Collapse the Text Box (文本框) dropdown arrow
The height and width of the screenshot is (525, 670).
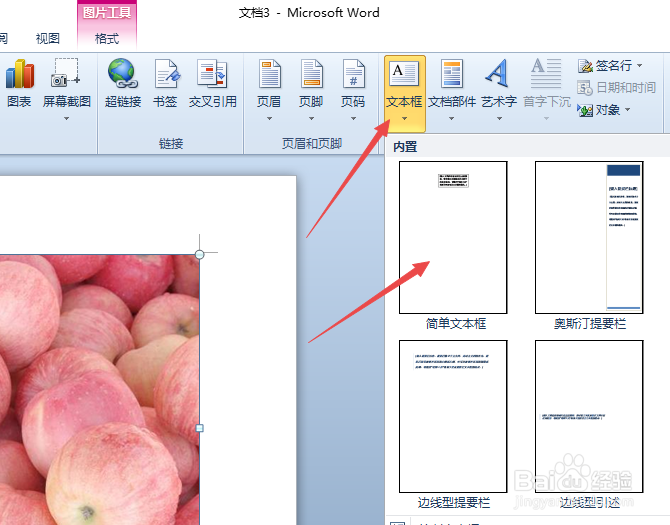(x=404, y=119)
